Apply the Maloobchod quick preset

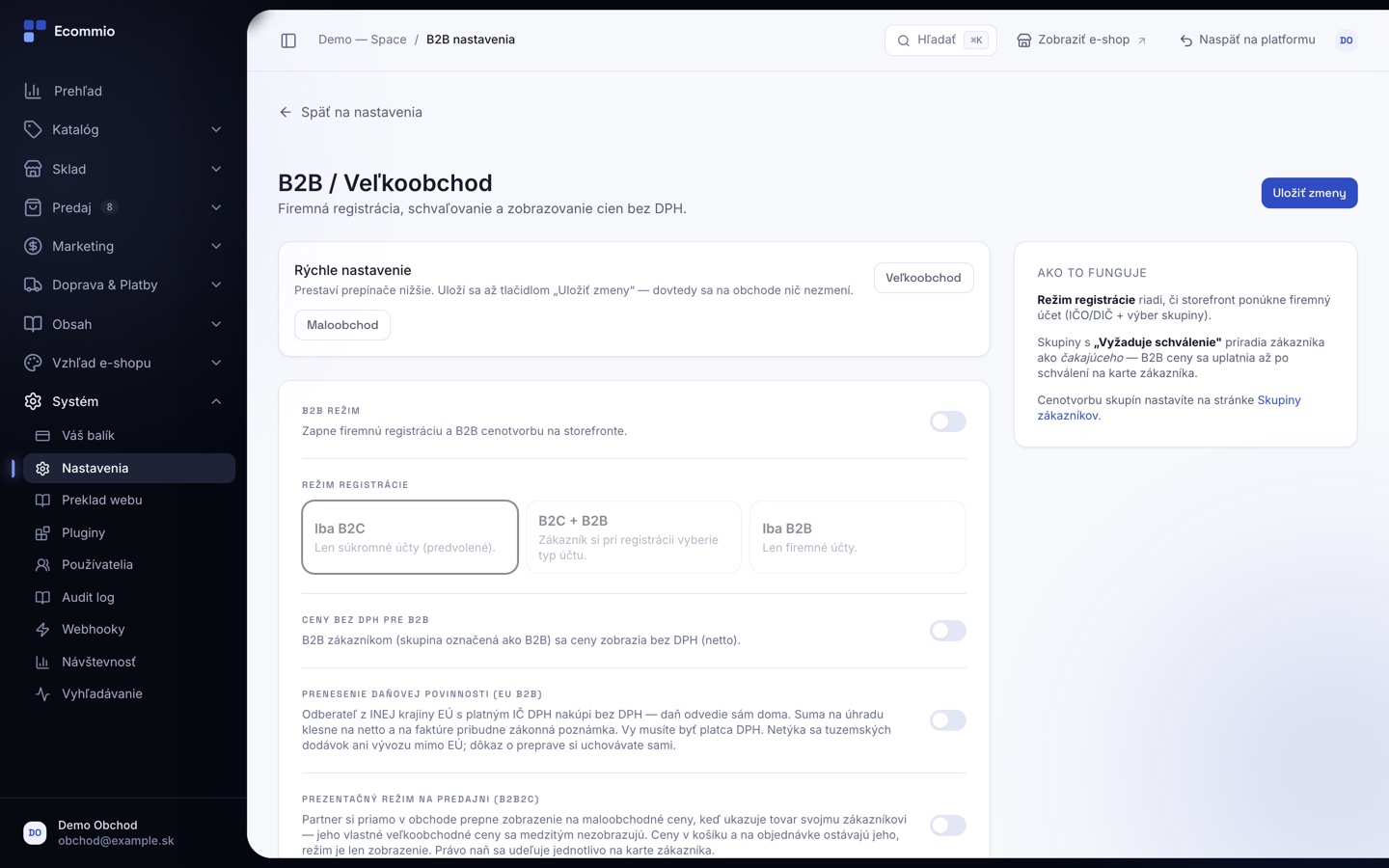pyautogui.click(x=342, y=325)
